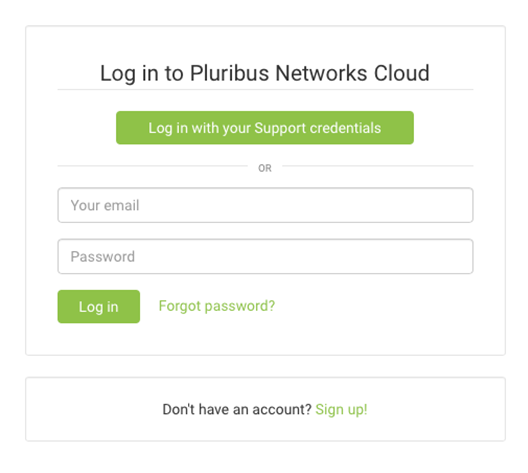The width and height of the screenshot is (528, 473).
Task: Click the Your email placeholder text
Action: click(105, 205)
